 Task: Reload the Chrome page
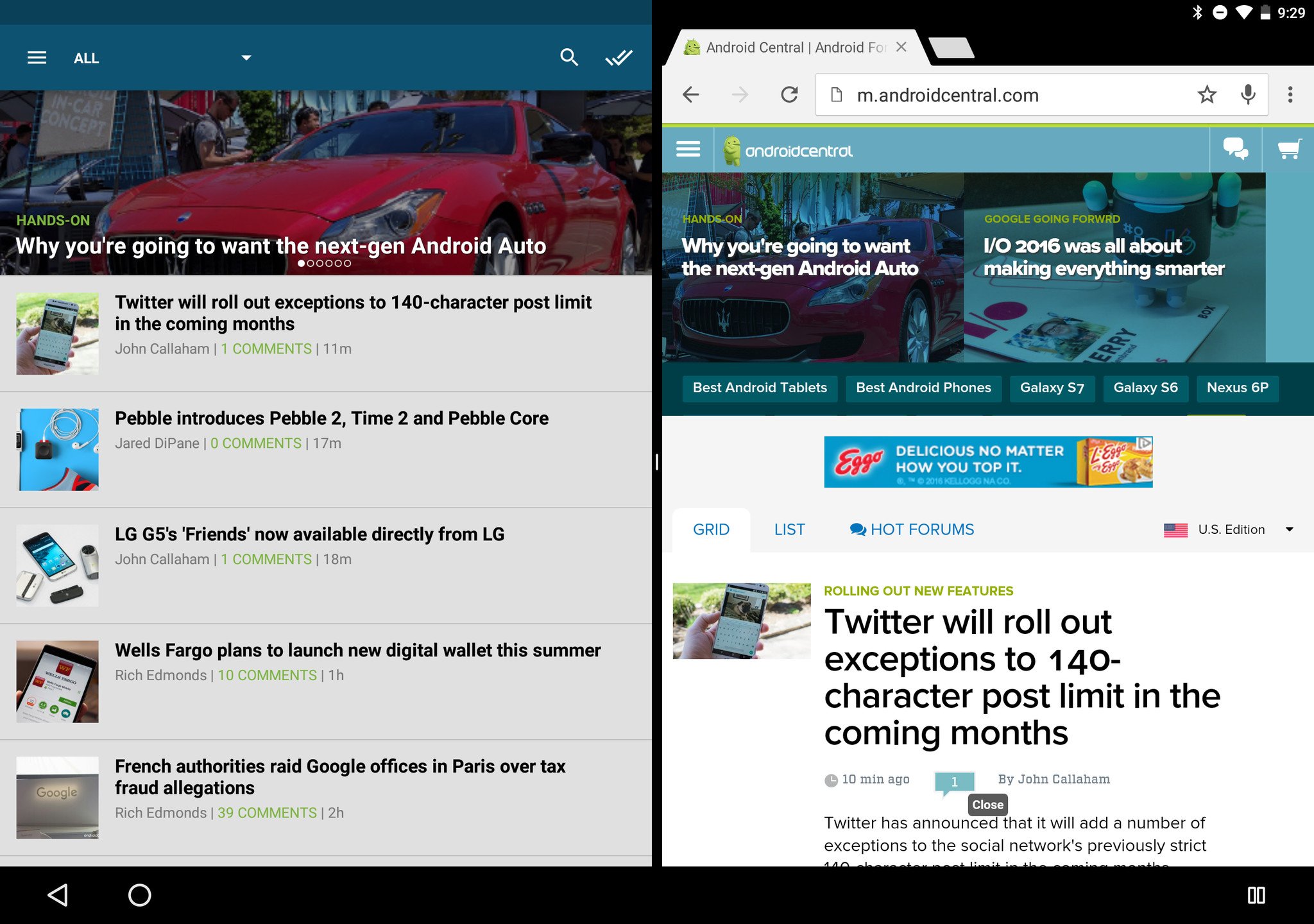(789, 95)
